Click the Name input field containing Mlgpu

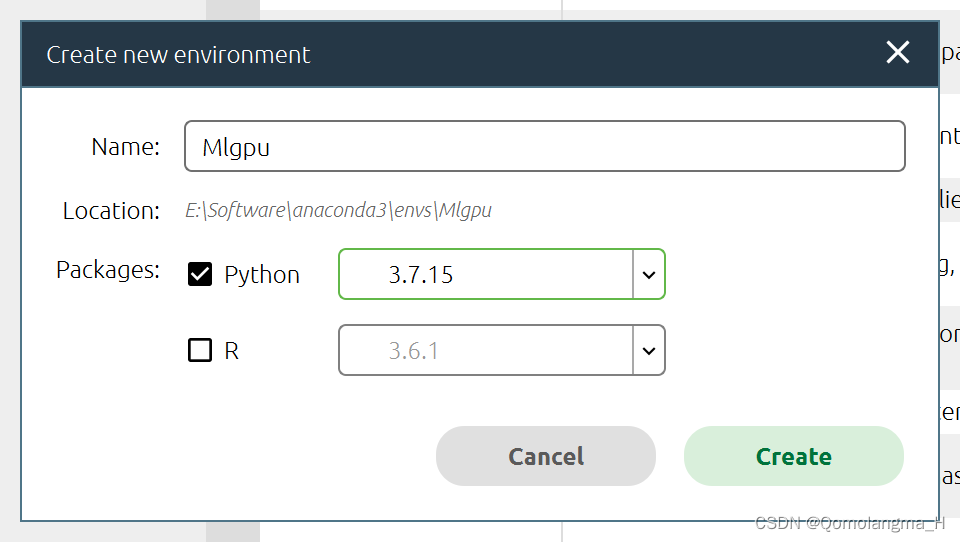[x=544, y=146]
